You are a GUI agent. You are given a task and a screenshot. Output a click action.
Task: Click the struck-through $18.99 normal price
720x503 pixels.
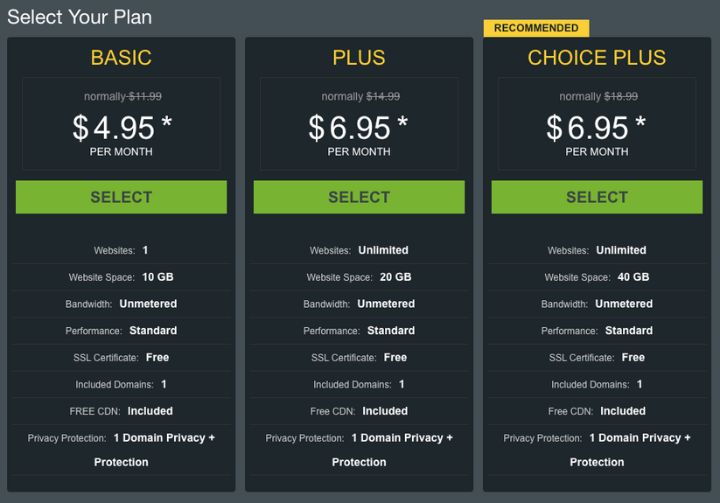pos(621,96)
